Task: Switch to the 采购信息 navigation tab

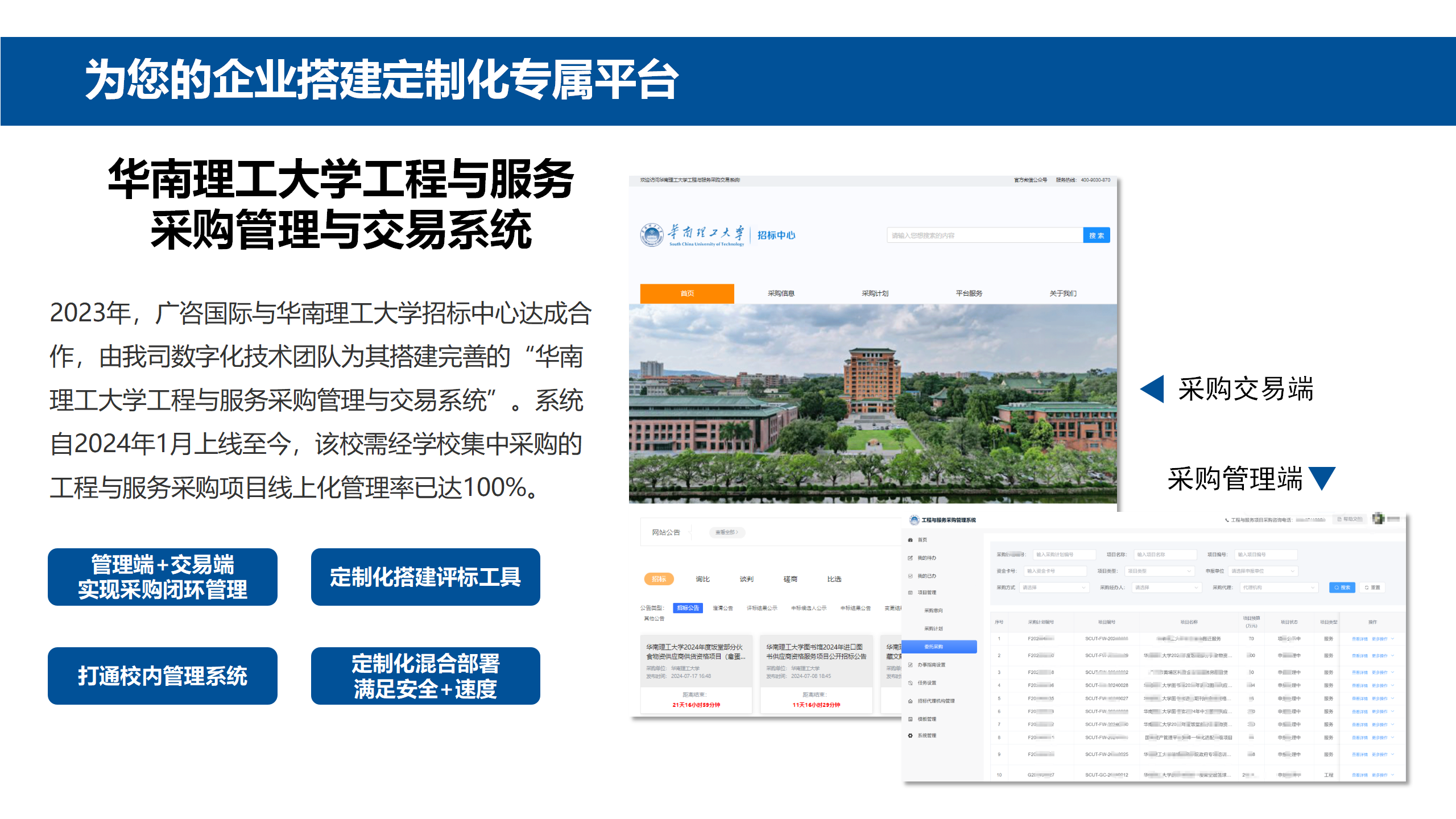Action: (782, 292)
